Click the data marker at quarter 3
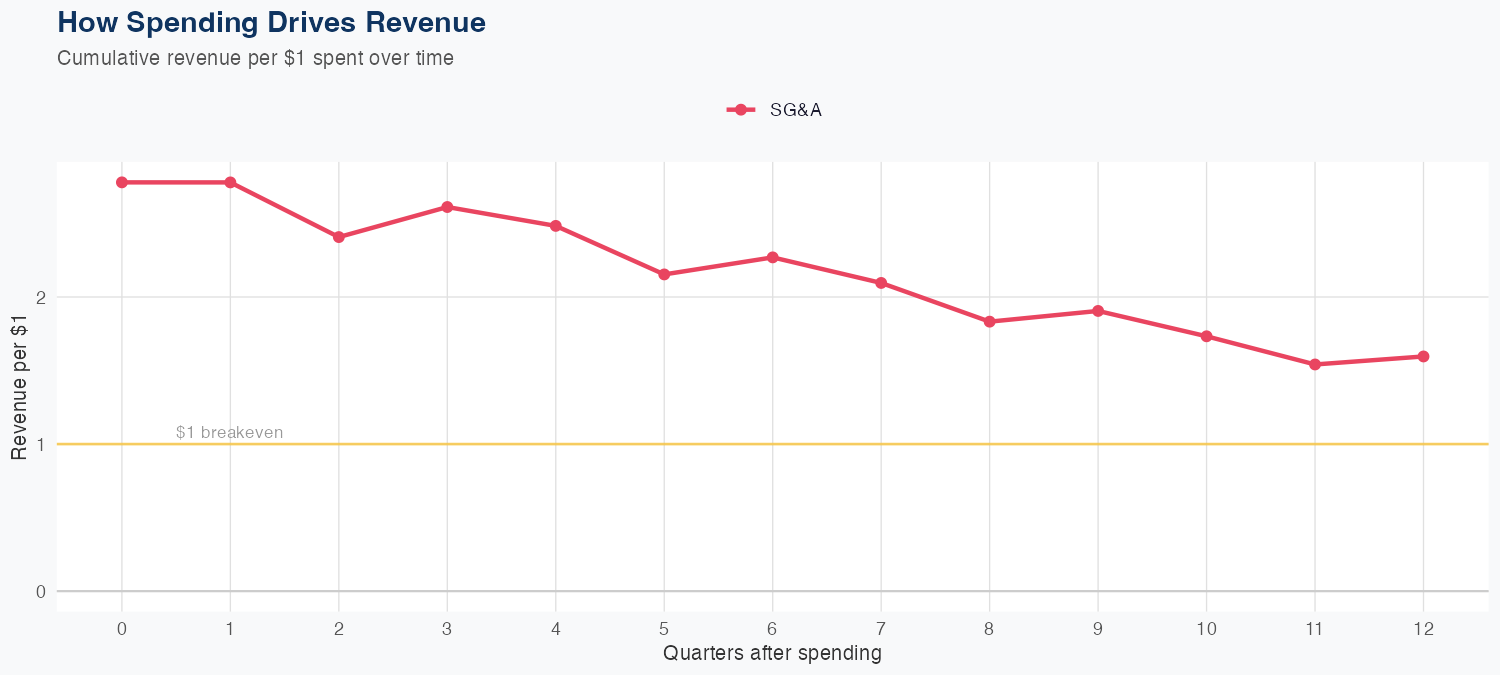Image resolution: width=1500 pixels, height=675 pixels. [447, 207]
